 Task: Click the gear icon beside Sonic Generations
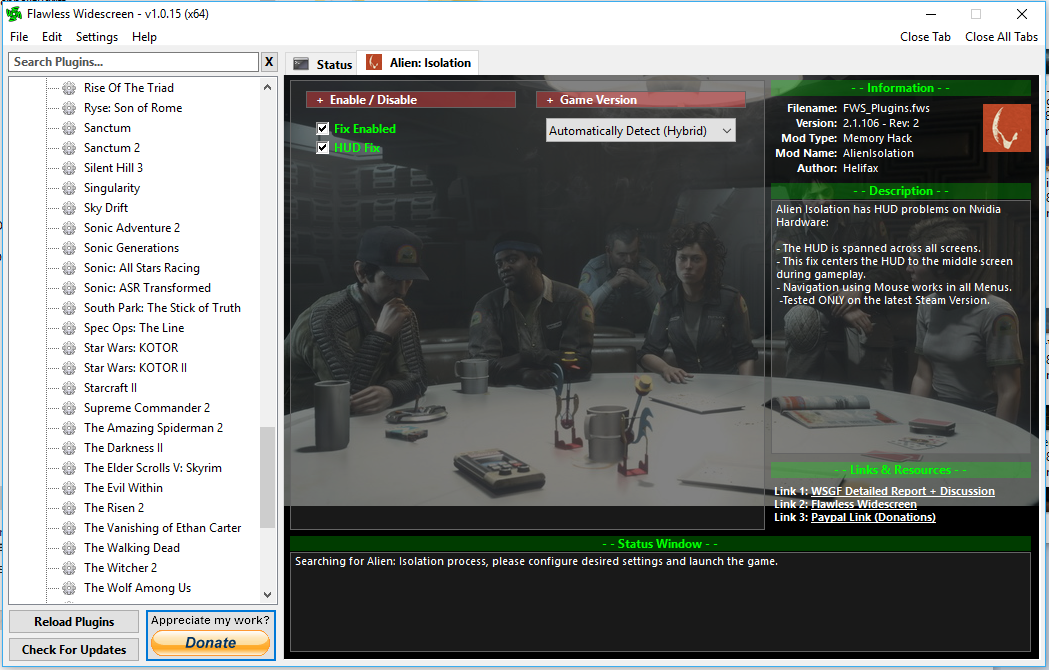[69, 248]
